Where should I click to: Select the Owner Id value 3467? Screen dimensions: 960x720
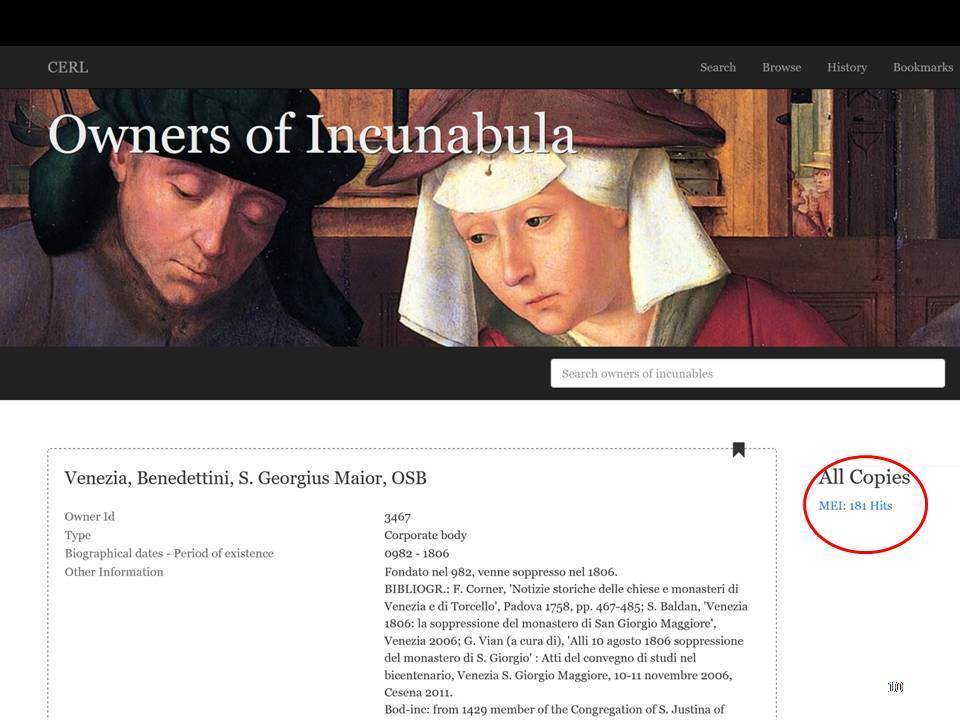[x=397, y=517]
